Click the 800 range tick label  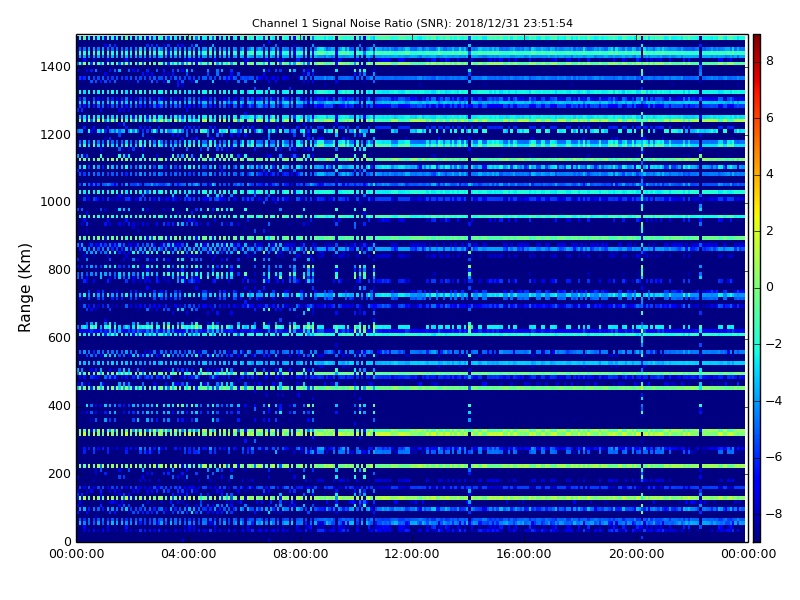[x=59, y=270]
